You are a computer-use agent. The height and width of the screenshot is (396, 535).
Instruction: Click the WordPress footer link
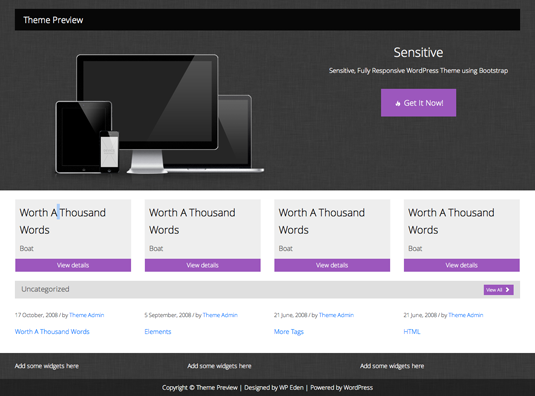tap(358, 387)
